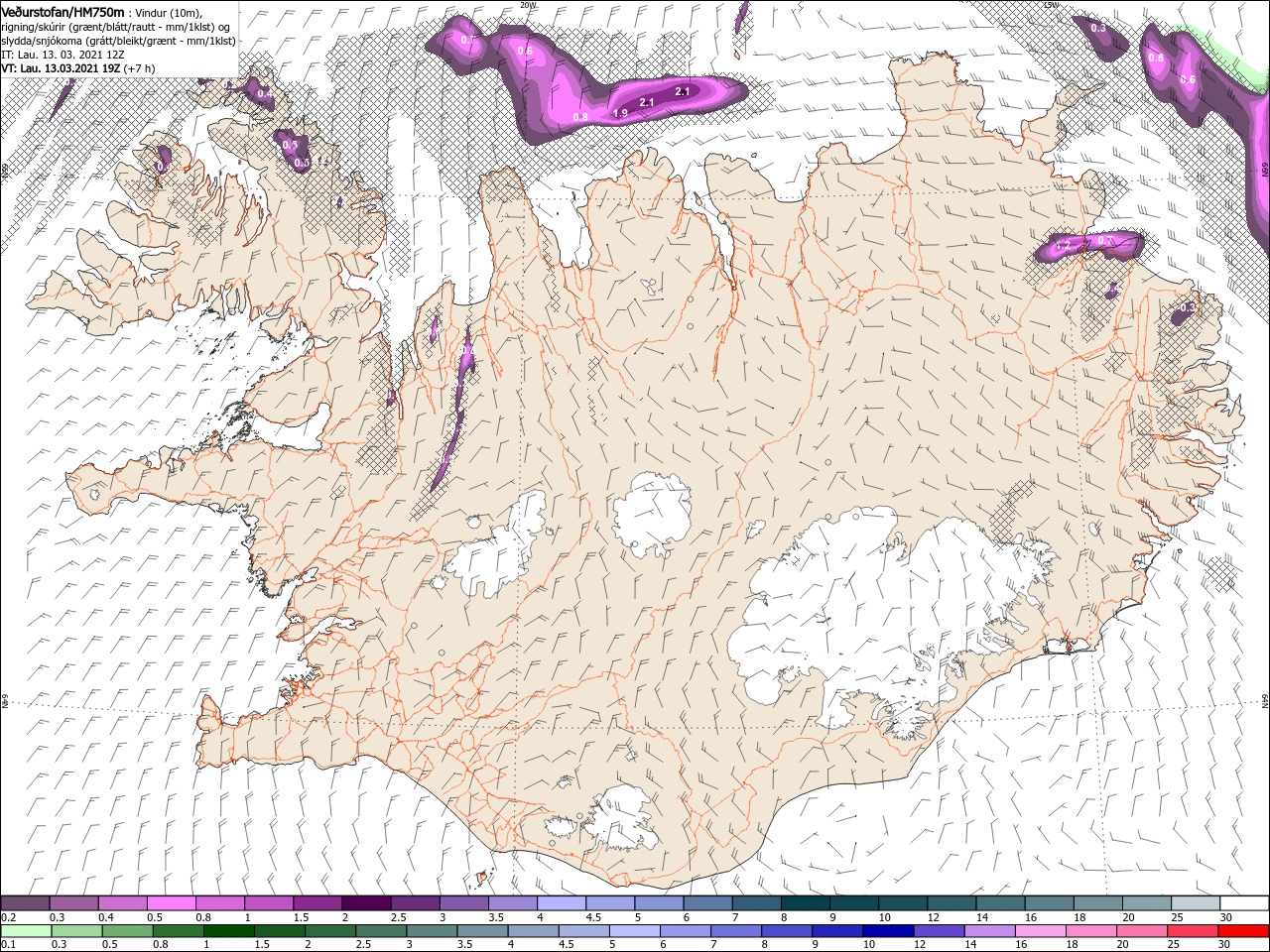This screenshot has height=952, width=1270.
Task: Click the '(+7 h)' forecast offset text
Action: [x=140, y=68]
